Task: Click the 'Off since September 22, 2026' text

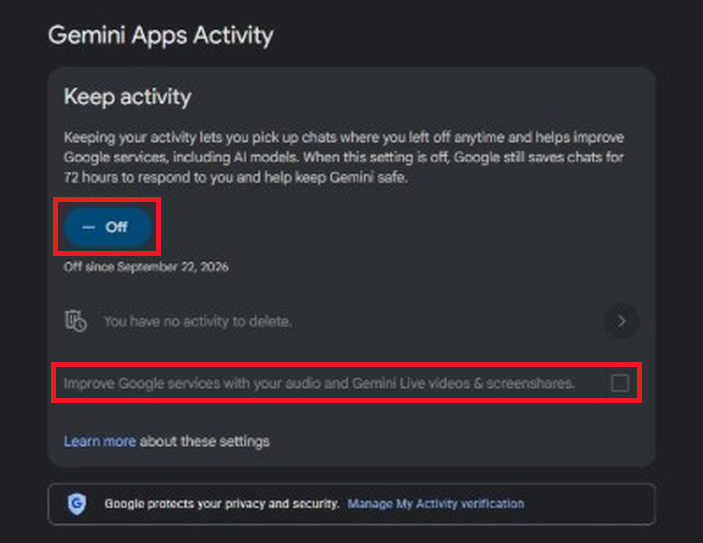Action: coord(146,267)
